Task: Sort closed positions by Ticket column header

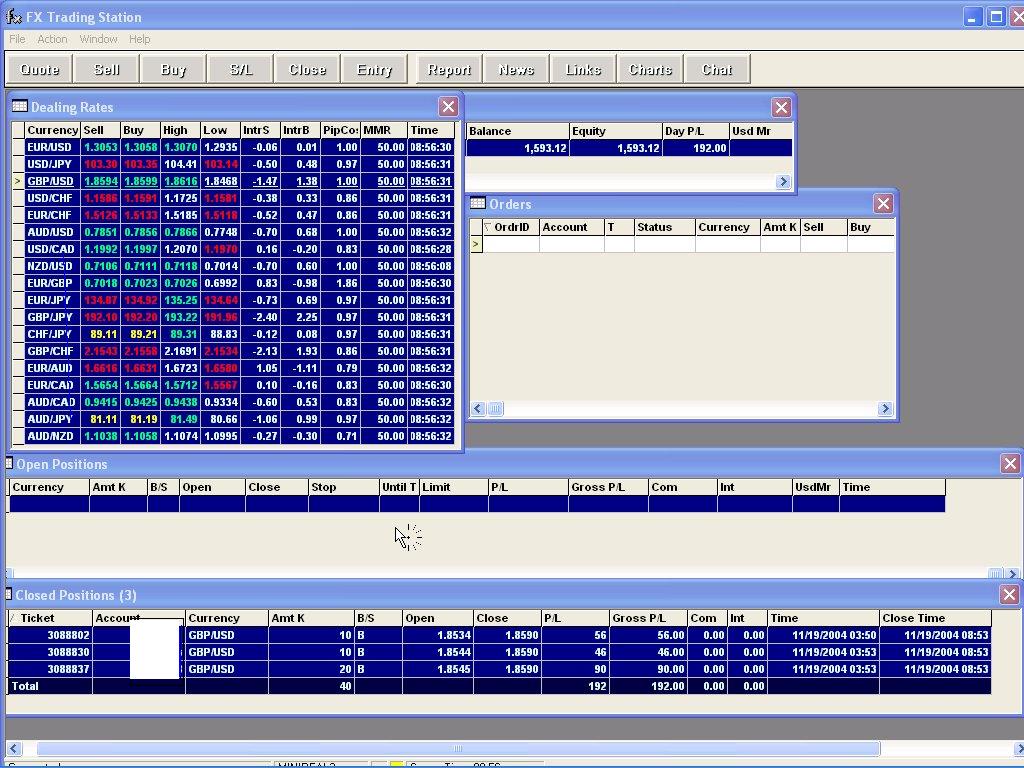Action: click(50, 618)
